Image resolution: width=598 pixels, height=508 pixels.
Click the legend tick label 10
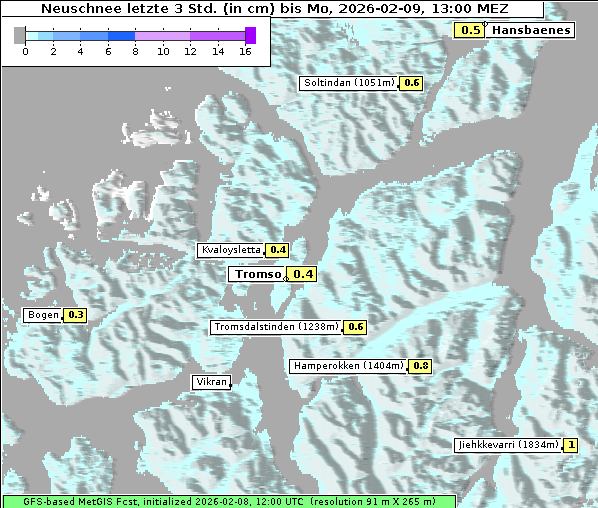tap(163, 51)
